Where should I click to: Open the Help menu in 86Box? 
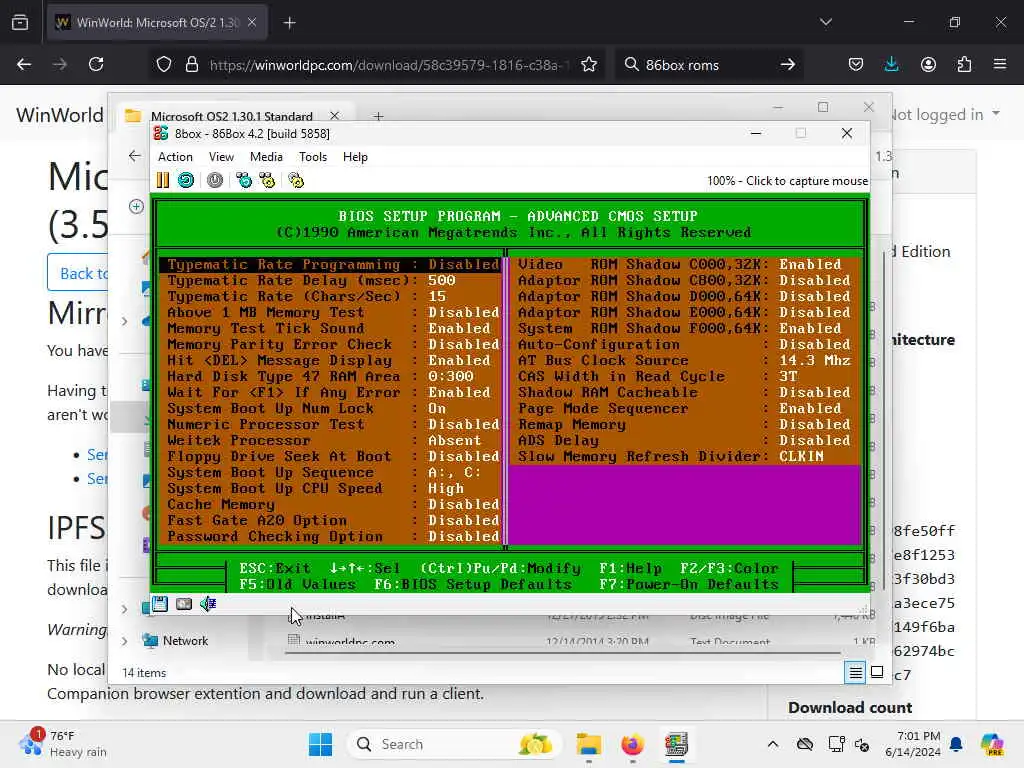[x=355, y=157]
